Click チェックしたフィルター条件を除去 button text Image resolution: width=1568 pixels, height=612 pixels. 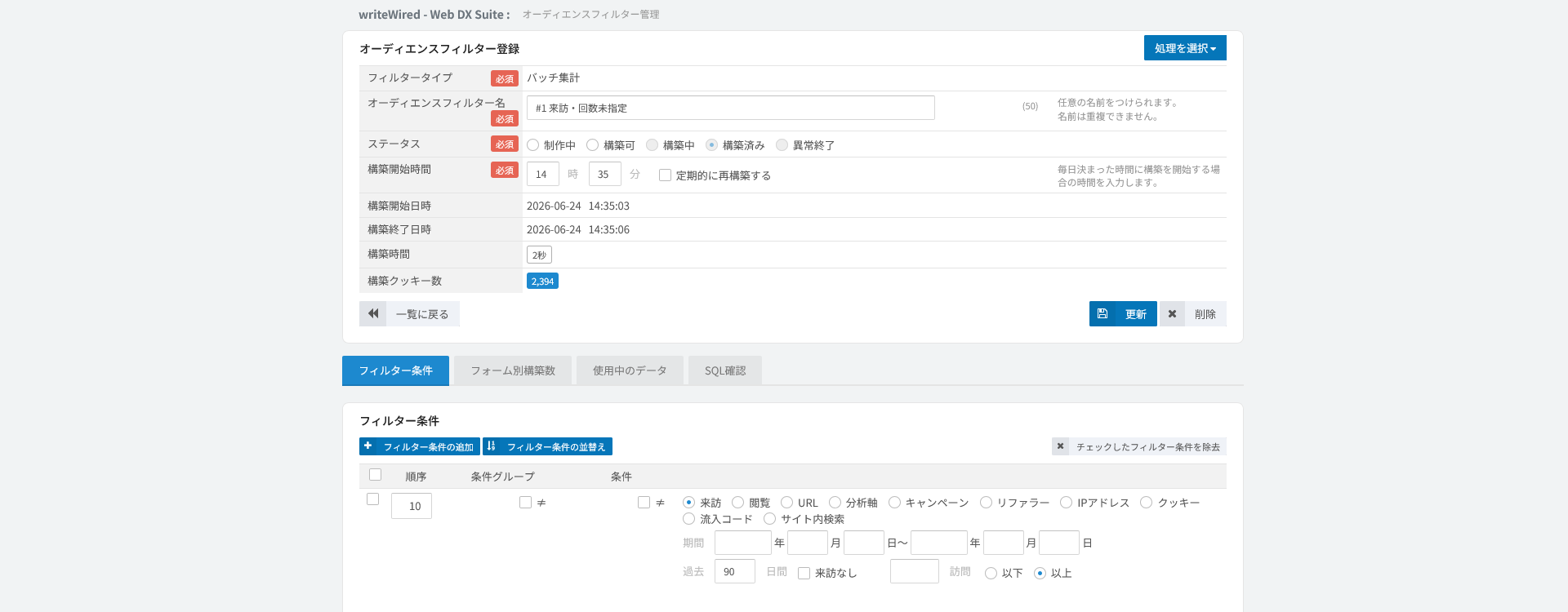pos(1148,447)
